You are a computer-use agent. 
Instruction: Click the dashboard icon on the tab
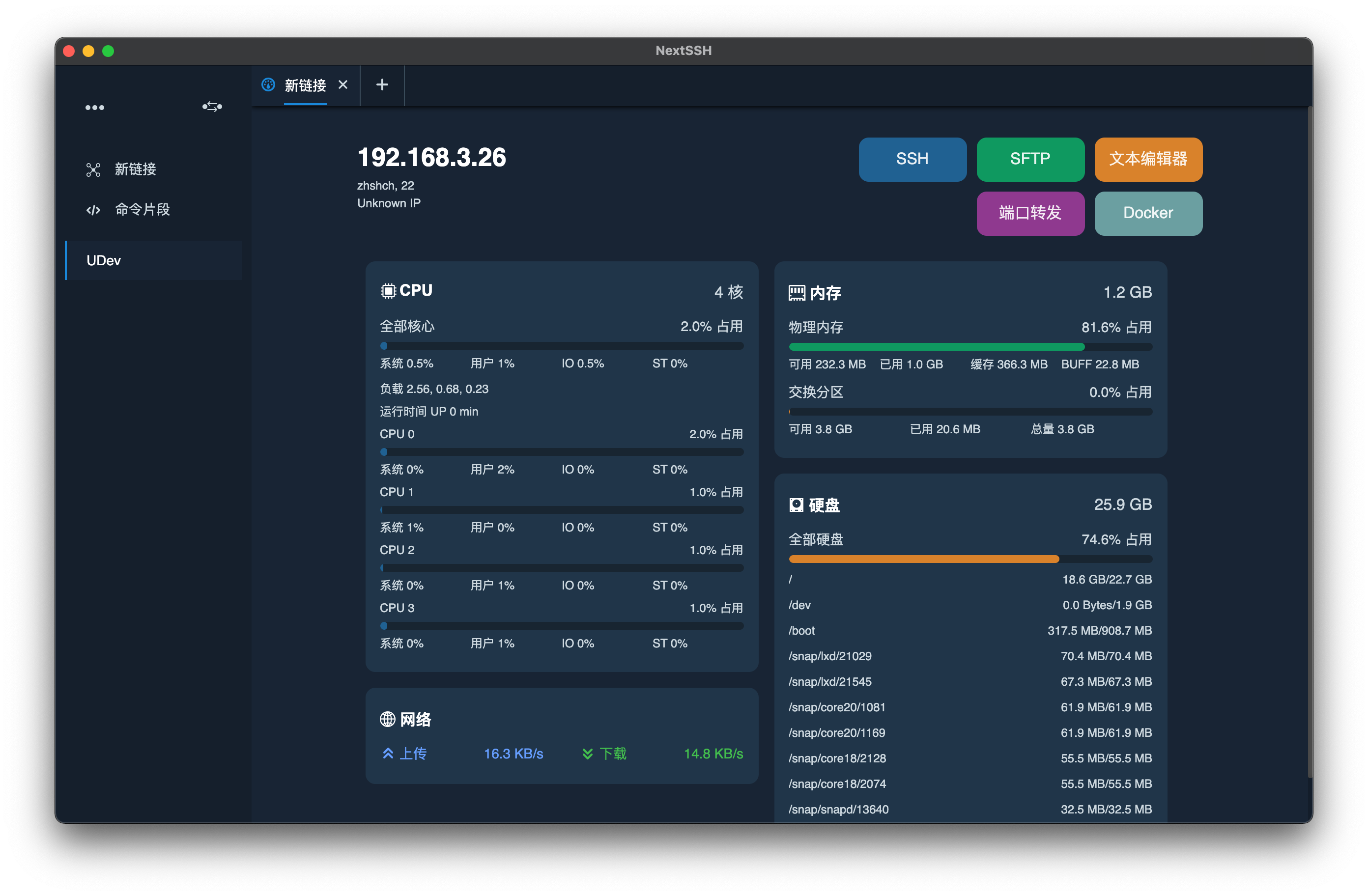tap(268, 85)
